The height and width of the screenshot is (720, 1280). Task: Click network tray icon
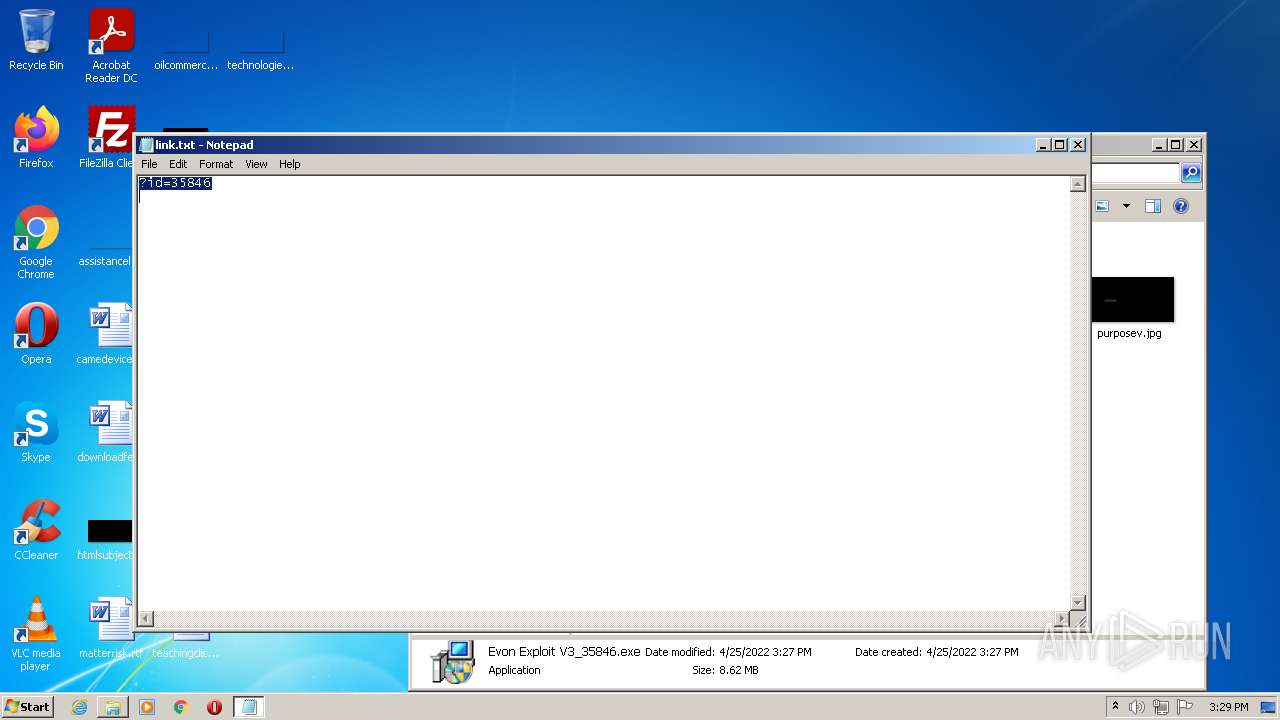[1161, 707]
